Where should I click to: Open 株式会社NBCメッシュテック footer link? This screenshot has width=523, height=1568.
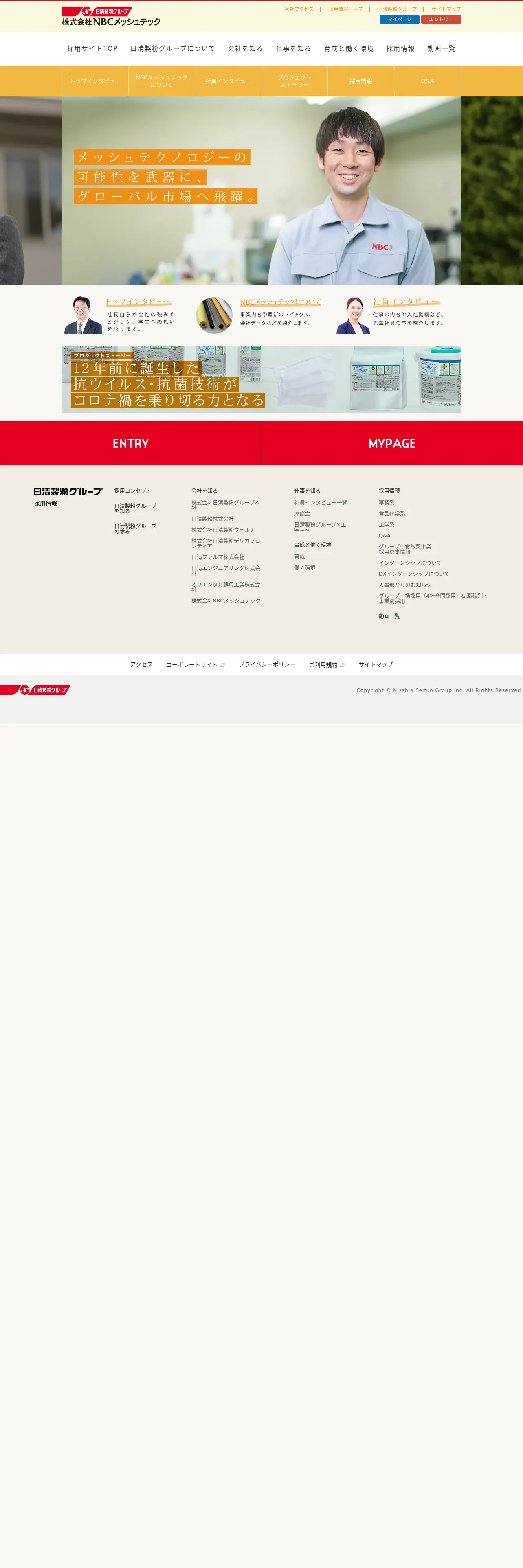pyautogui.click(x=226, y=601)
